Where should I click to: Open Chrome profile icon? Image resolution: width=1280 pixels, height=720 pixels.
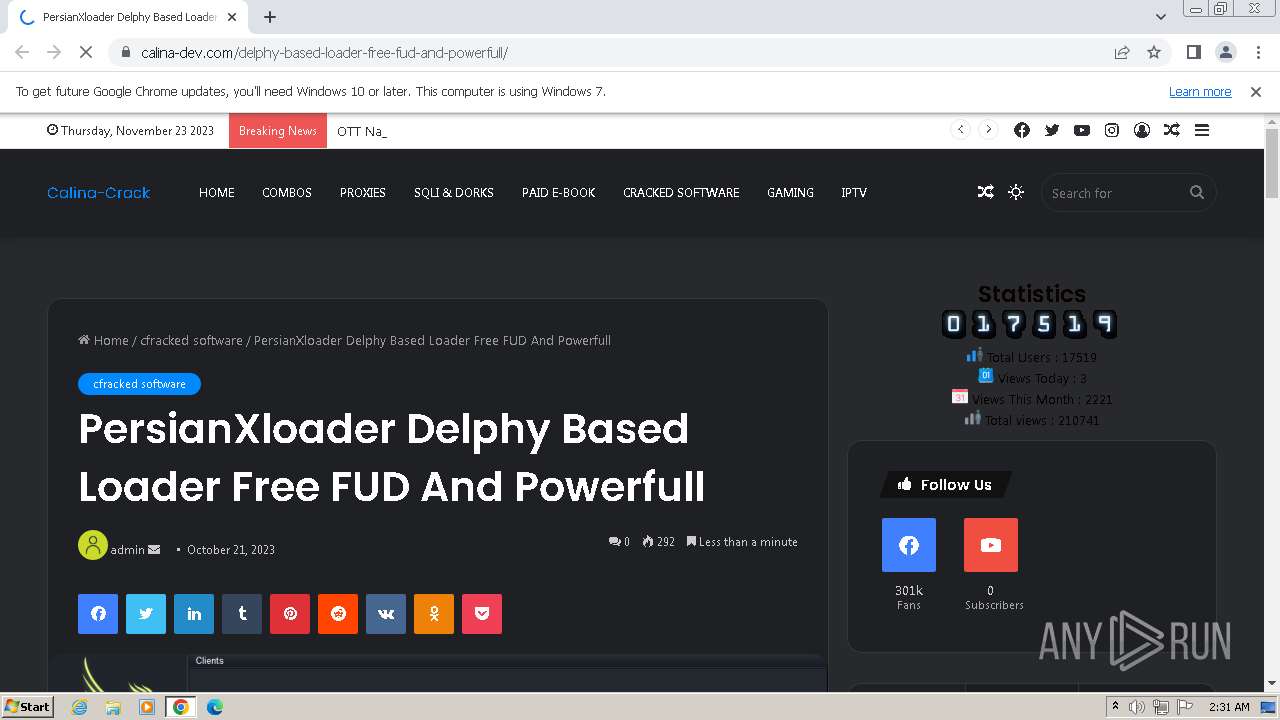[x=1225, y=52]
